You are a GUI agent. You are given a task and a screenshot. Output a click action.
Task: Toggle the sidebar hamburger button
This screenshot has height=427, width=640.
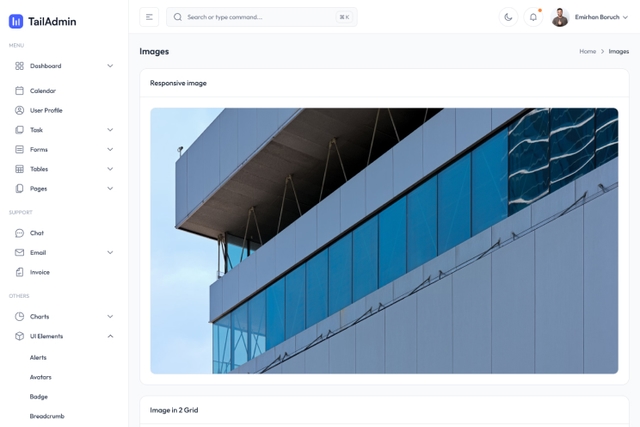coord(149,17)
